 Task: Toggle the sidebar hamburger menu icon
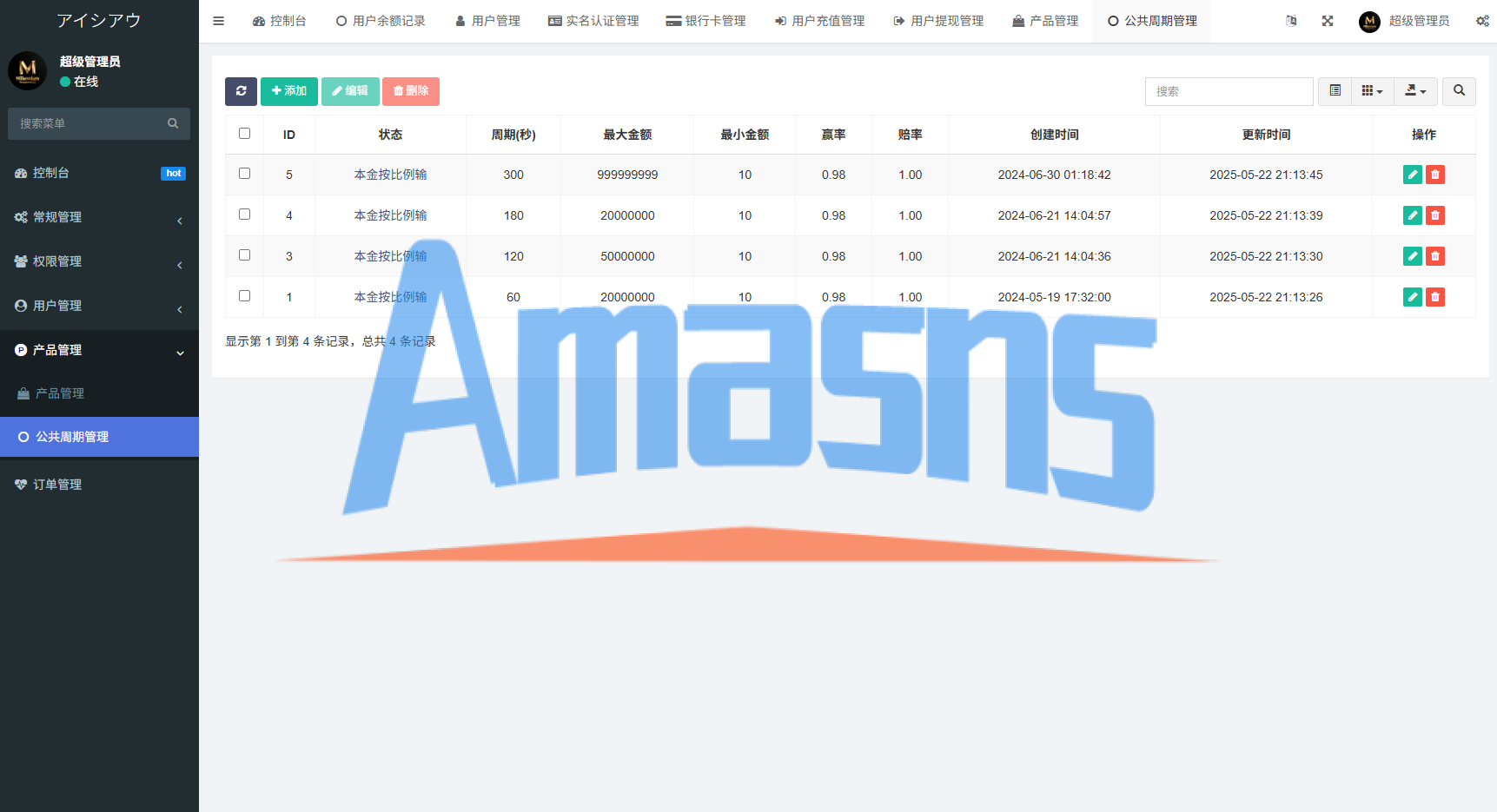coord(219,21)
